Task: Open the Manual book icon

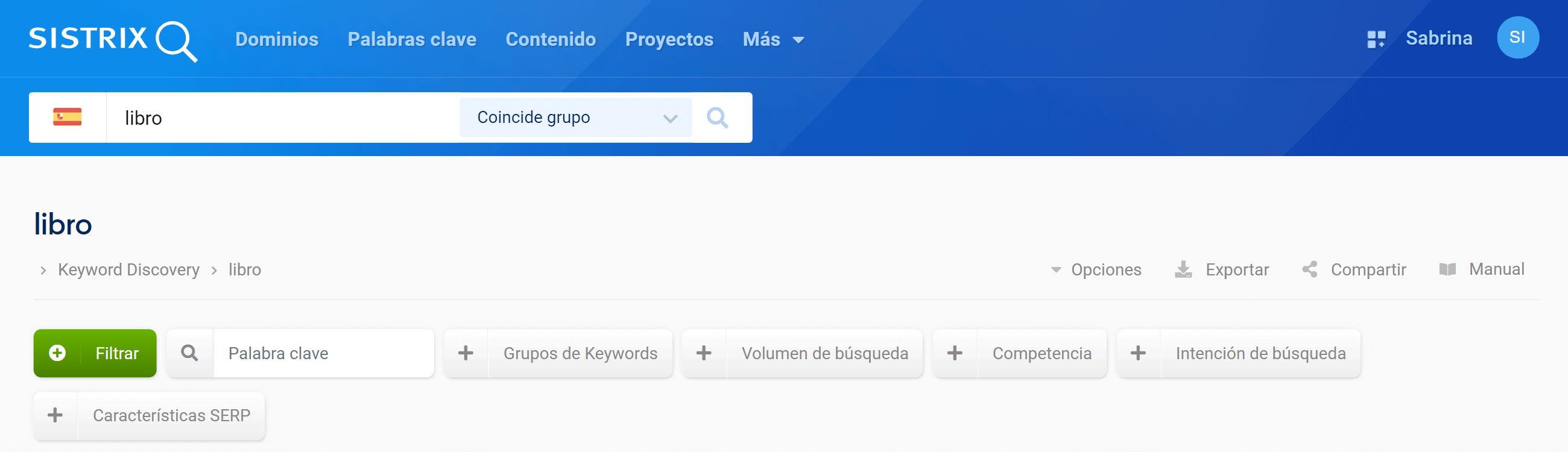Action: coord(1447,269)
